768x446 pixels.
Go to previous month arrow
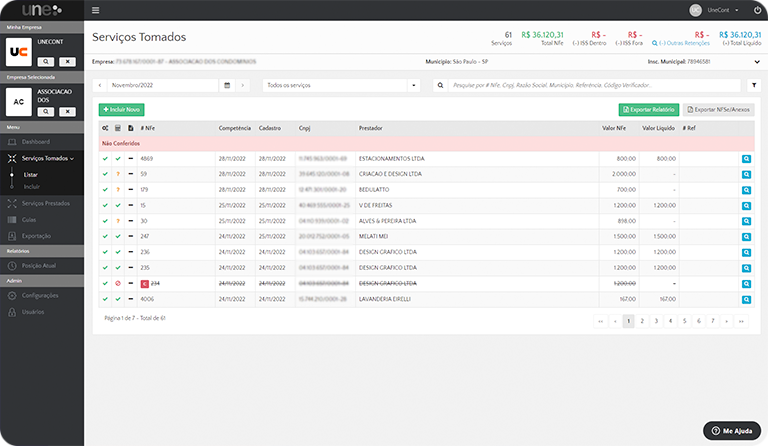pyautogui.click(x=100, y=86)
